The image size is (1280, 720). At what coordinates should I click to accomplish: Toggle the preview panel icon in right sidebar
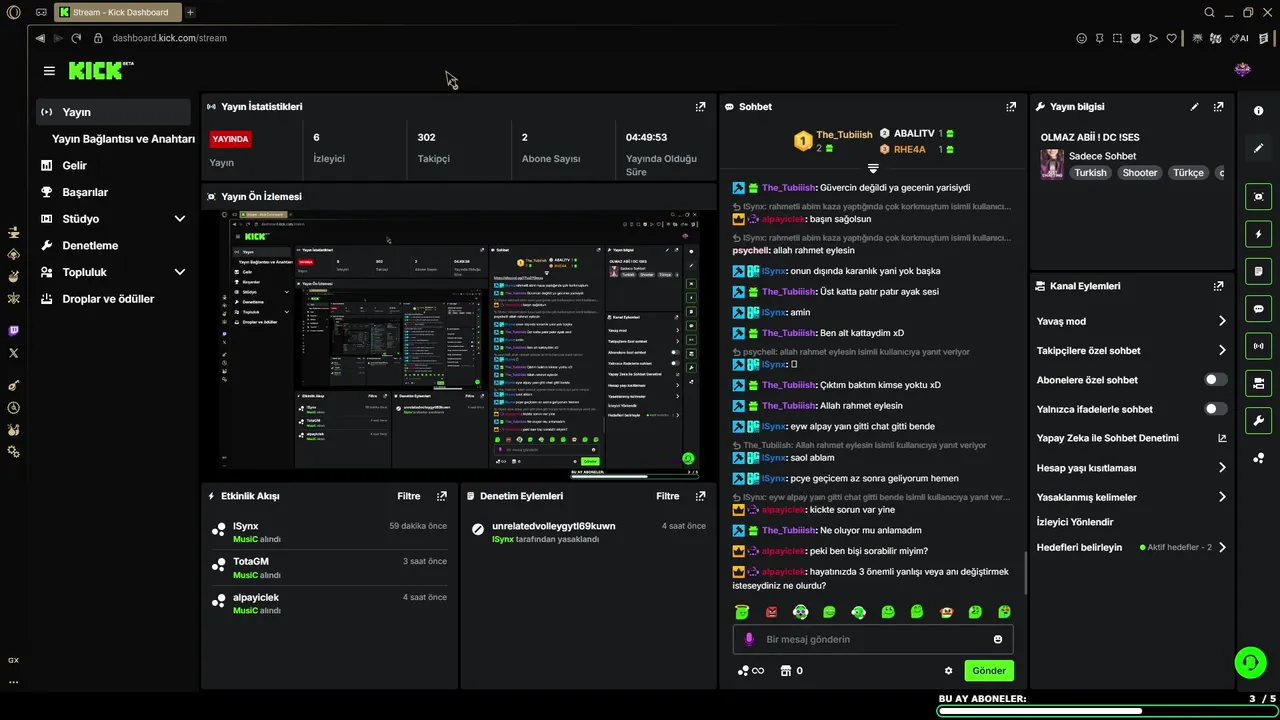point(1258,197)
